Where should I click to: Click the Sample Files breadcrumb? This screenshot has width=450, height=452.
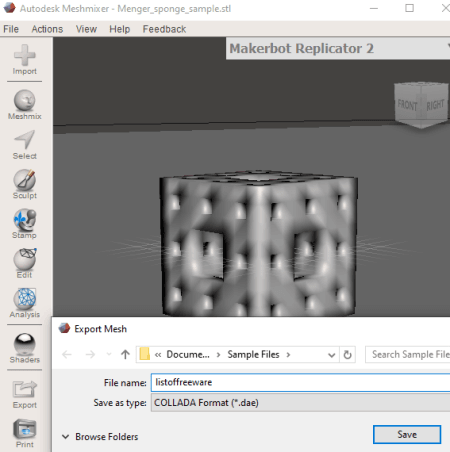point(253,354)
